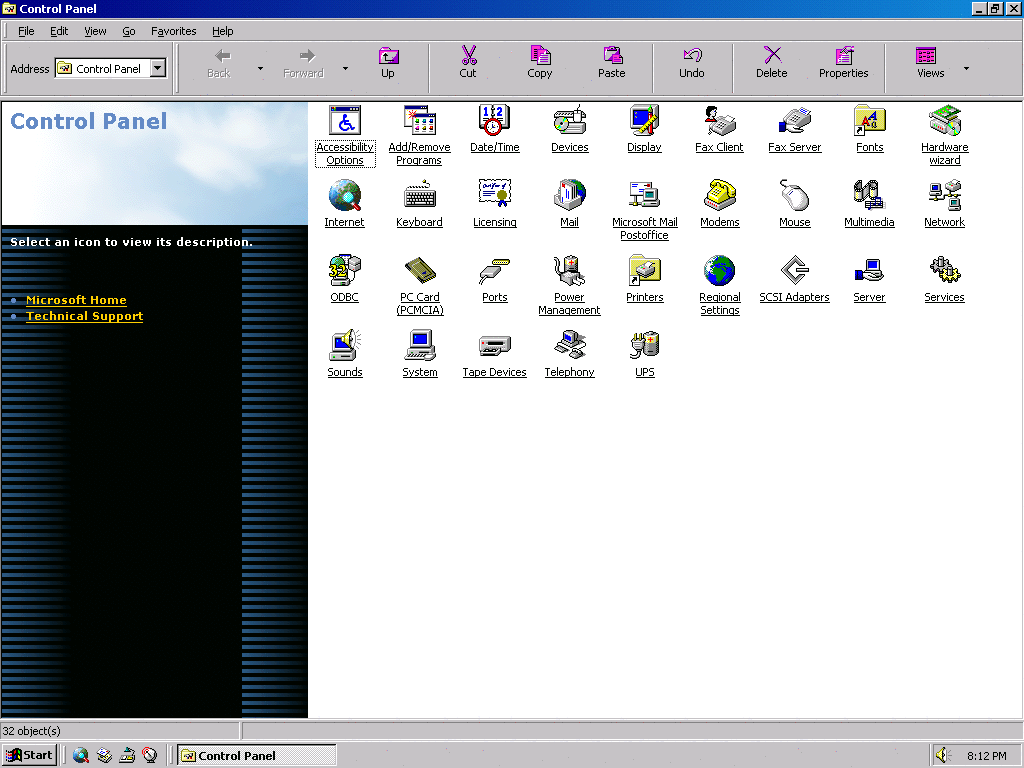This screenshot has height=768, width=1024.
Task: Expand the Address bar dropdown
Action: tap(158, 68)
